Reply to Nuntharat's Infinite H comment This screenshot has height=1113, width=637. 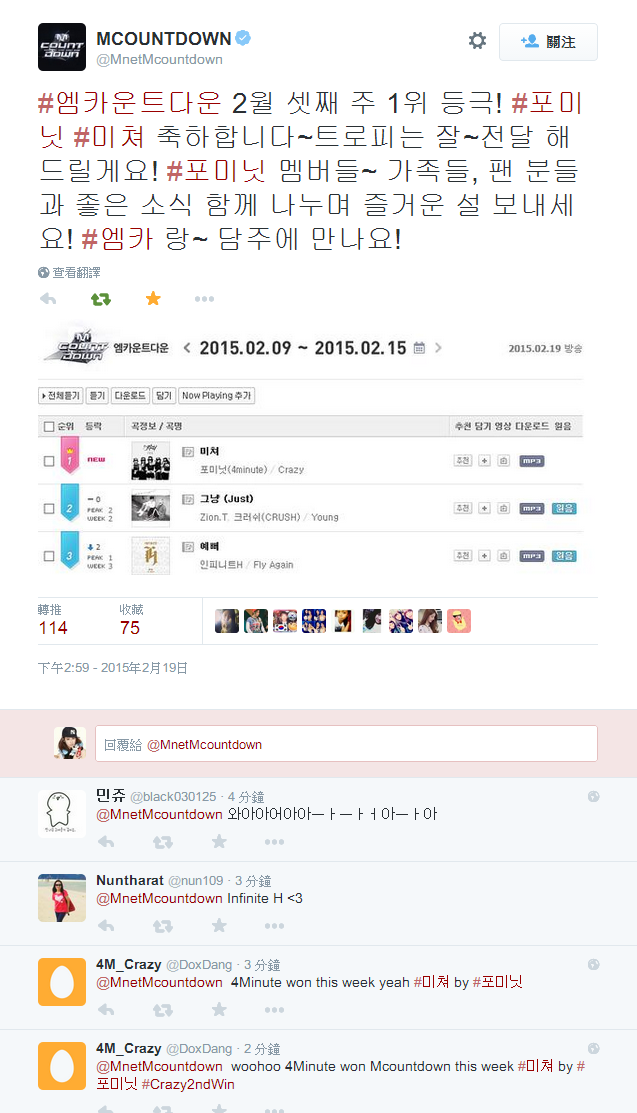(x=107, y=926)
